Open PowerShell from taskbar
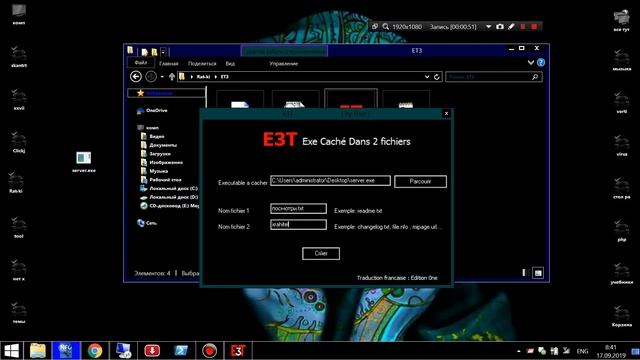Image resolution: width=640 pixels, height=360 pixels. click(x=181, y=351)
